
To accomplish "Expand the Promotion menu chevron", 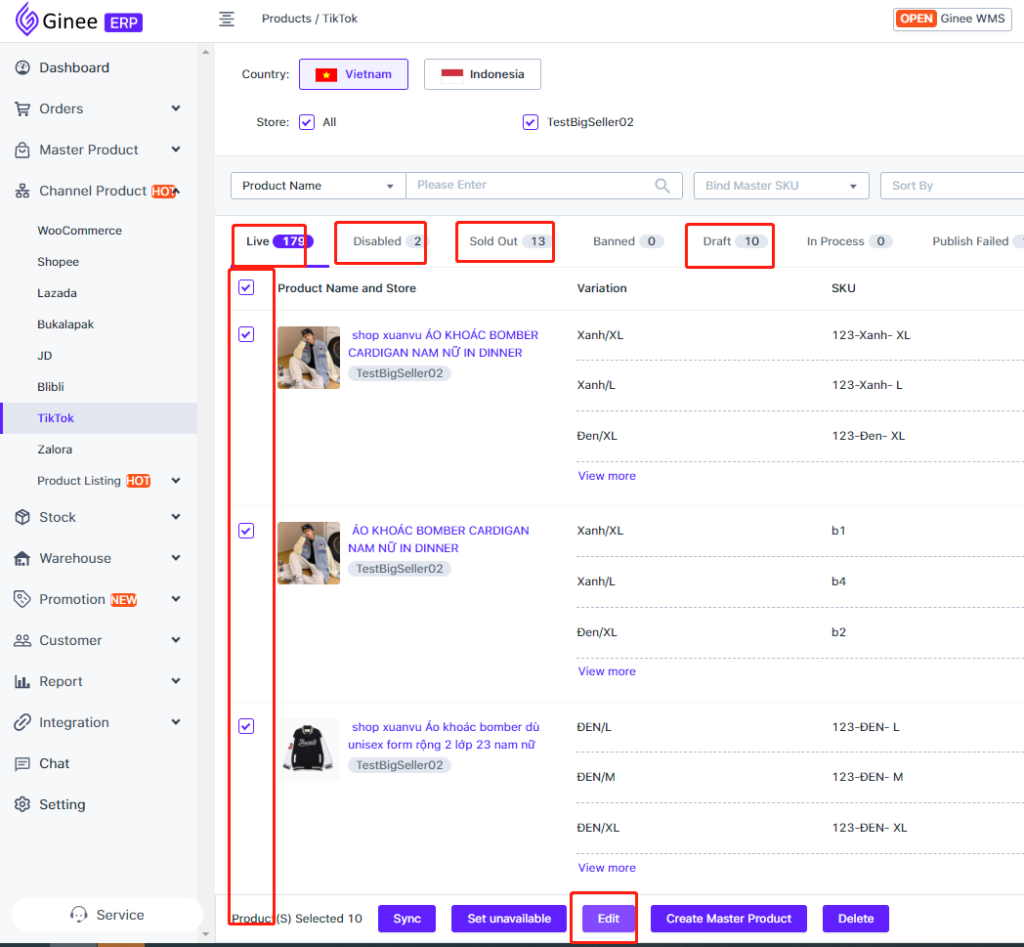I will coord(176,599).
